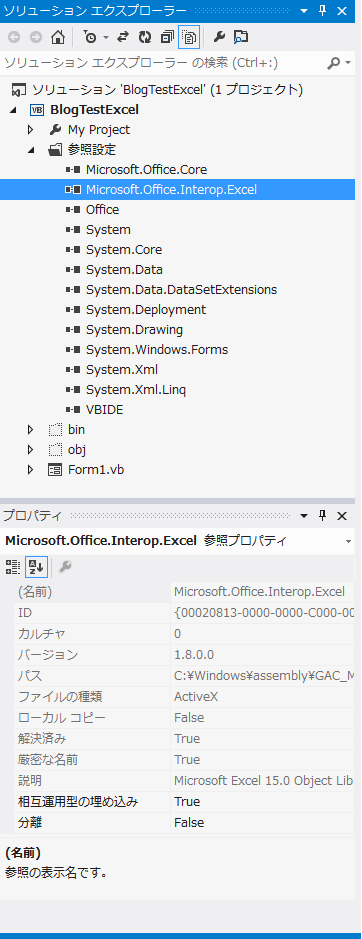362x939 pixels.
Task: Open the search options dropdown arrow
Action: (348, 62)
